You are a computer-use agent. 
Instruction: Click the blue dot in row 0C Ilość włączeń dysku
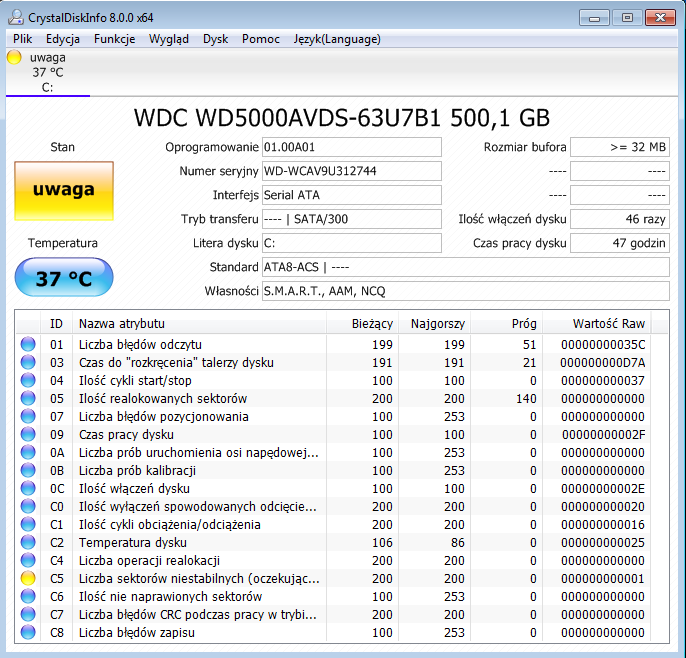28,488
